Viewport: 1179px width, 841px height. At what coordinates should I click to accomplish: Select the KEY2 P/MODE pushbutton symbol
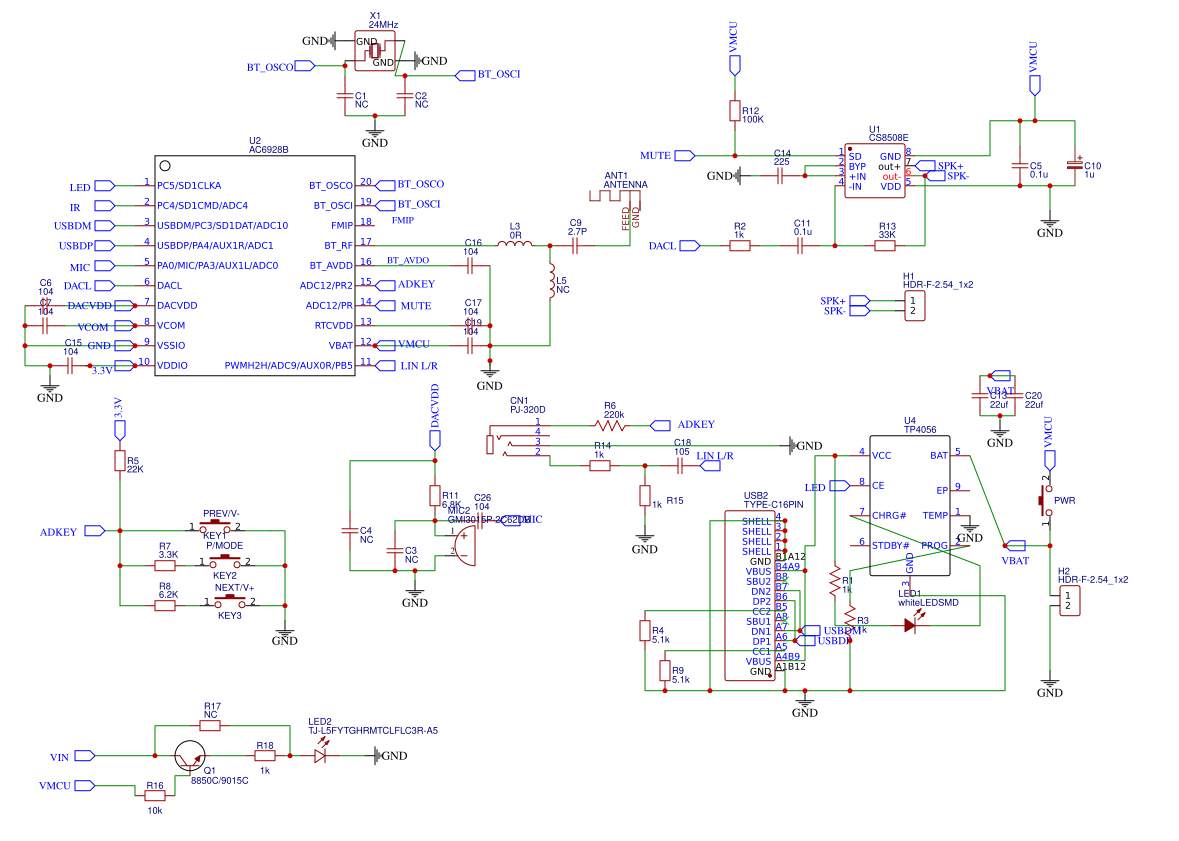[225, 560]
